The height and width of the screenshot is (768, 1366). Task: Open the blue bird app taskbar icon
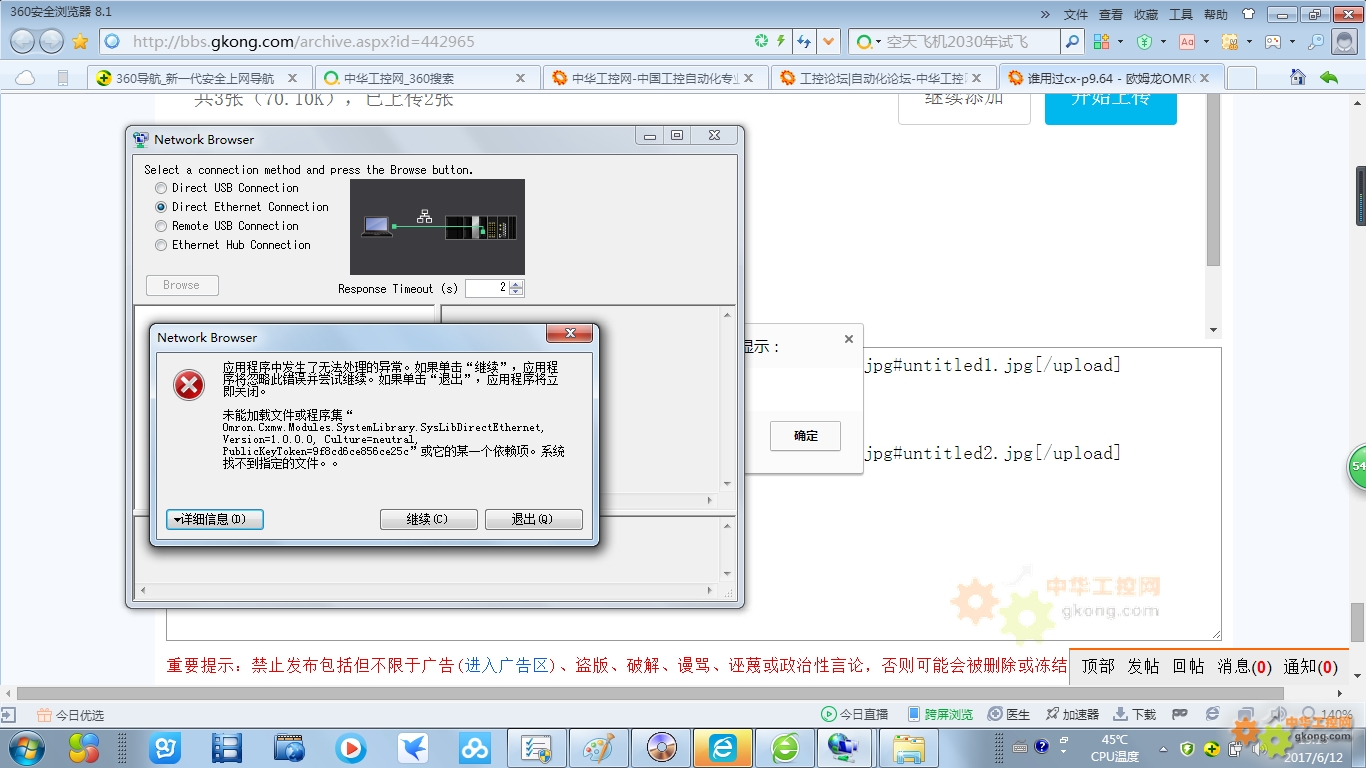pyautogui.click(x=413, y=748)
